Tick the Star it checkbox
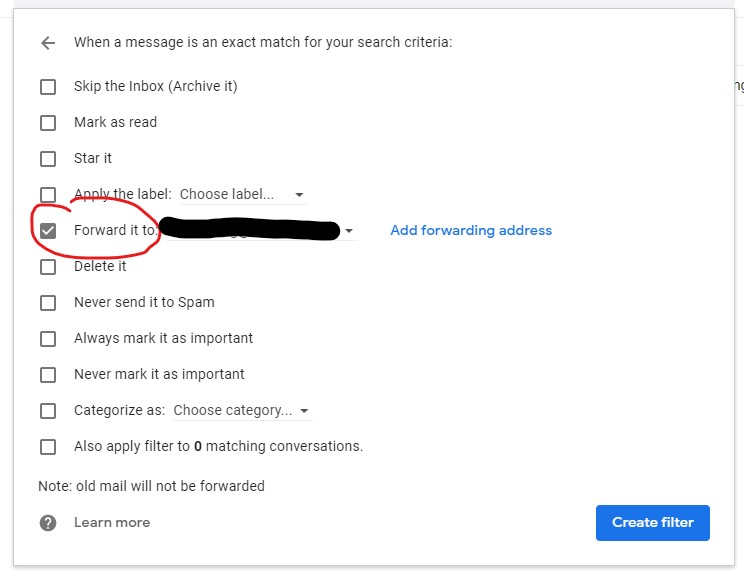Viewport: 744px width, 578px height. (48, 159)
